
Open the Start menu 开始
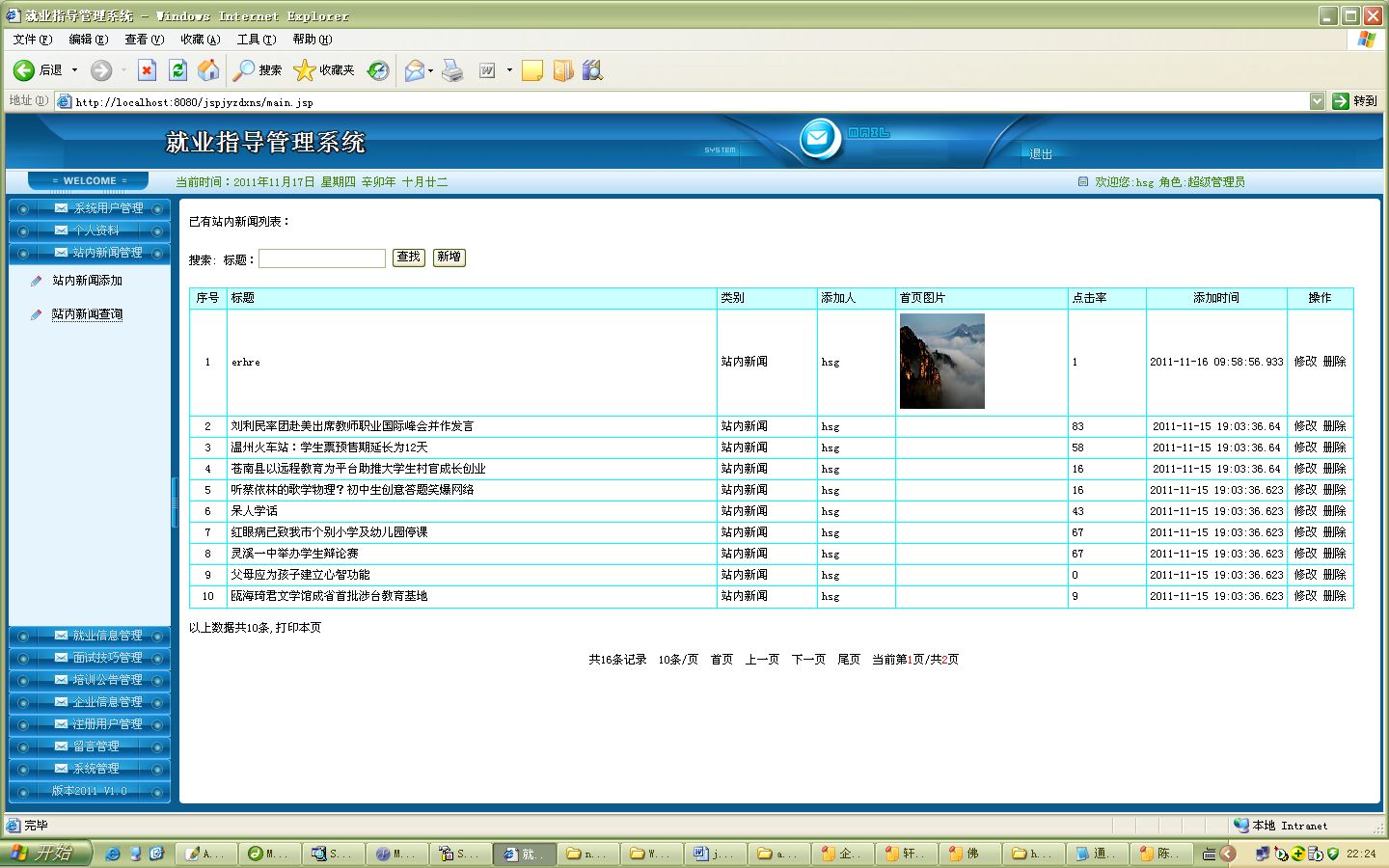(x=45, y=854)
